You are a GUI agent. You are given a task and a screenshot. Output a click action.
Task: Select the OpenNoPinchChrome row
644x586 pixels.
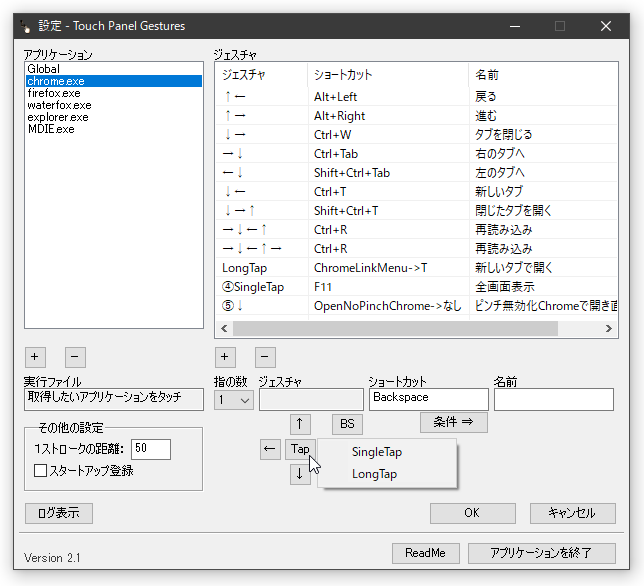[x=416, y=306]
